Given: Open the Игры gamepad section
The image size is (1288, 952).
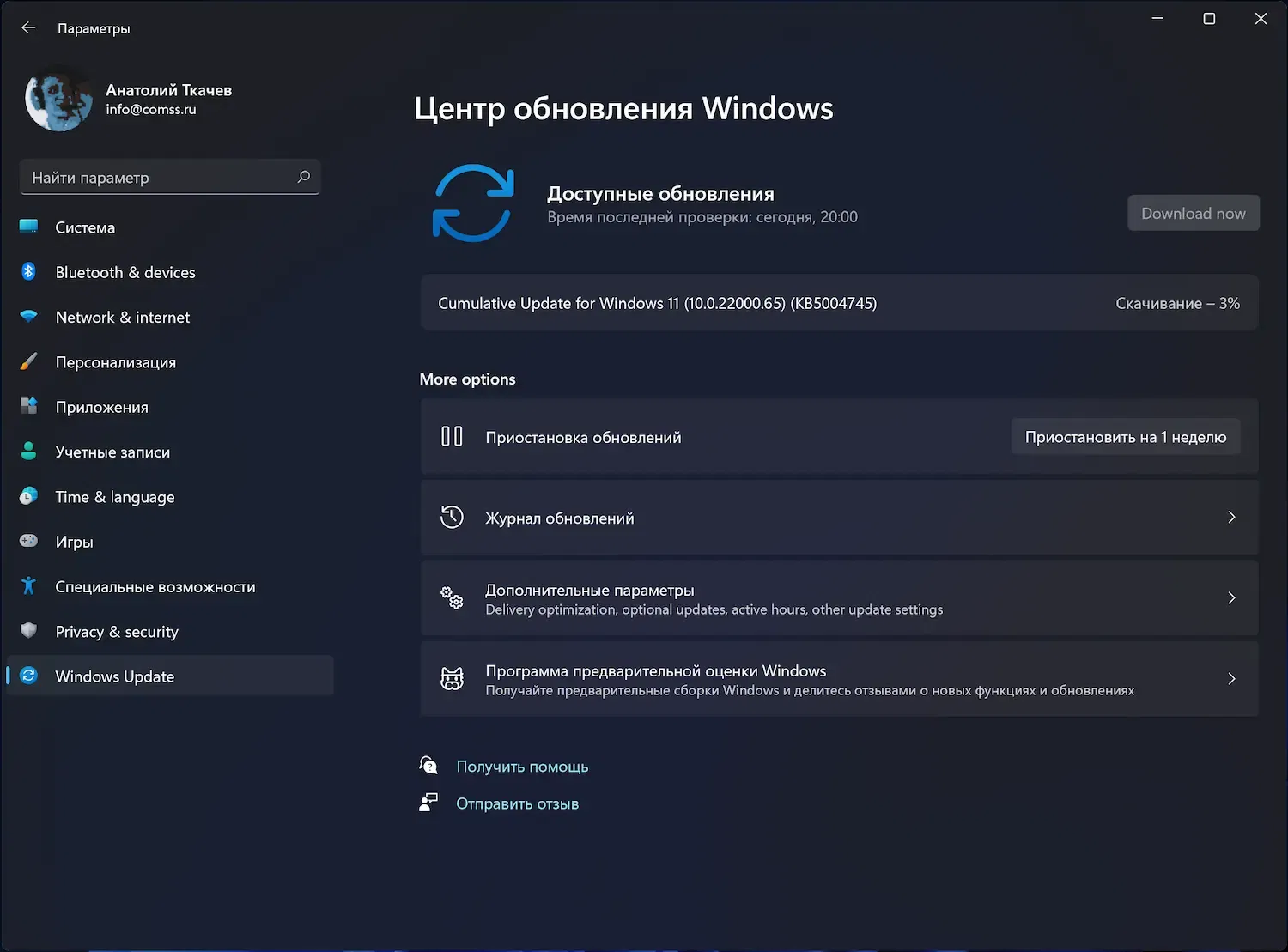Looking at the screenshot, I should [x=29, y=542].
